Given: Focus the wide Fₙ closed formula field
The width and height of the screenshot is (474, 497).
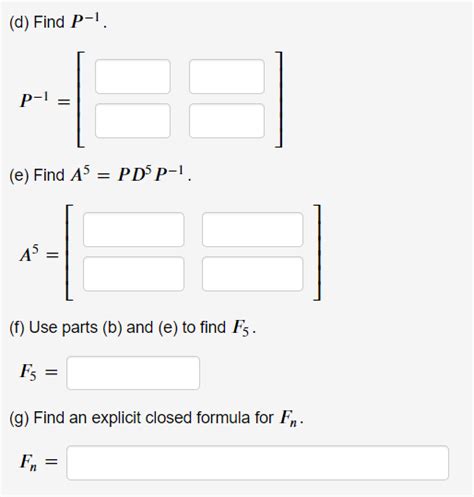Looking at the screenshot, I should [x=257, y=463].
